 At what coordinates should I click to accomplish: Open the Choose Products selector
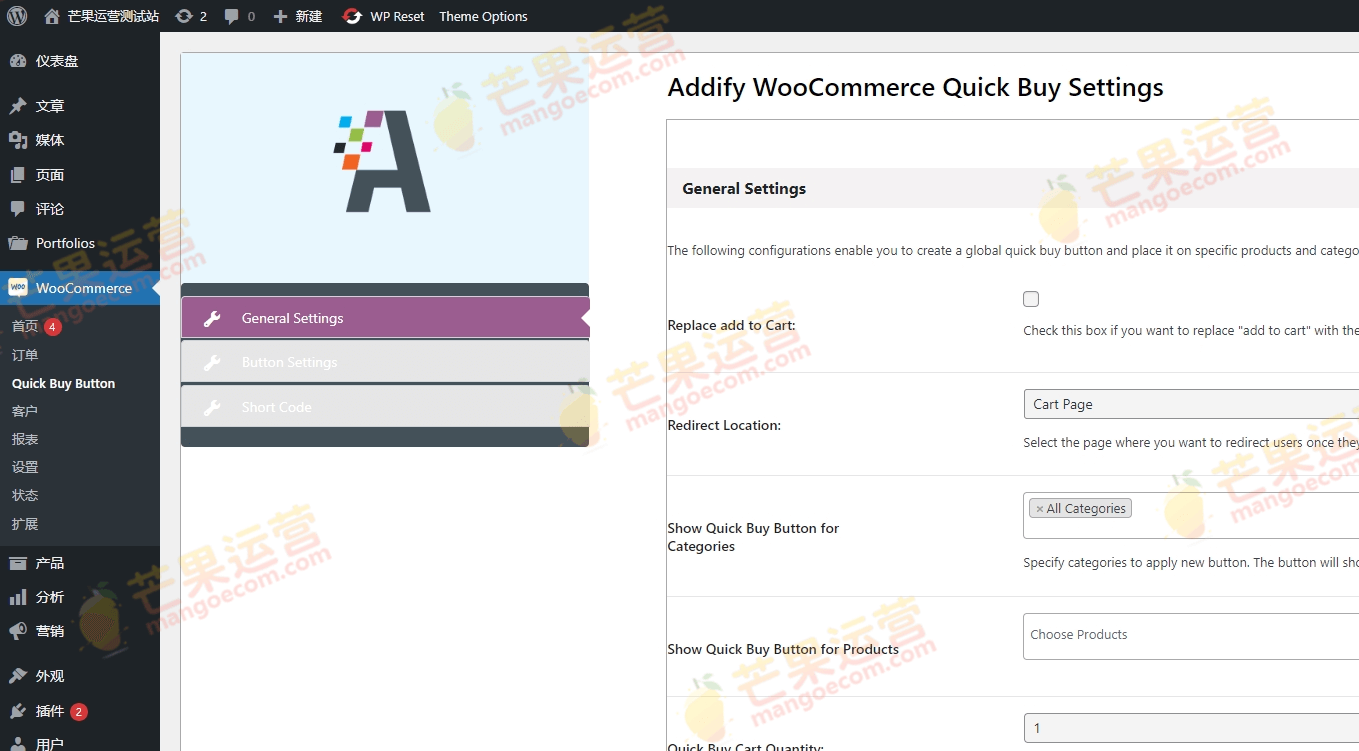pyautogui.click(x=1190, y=635)
